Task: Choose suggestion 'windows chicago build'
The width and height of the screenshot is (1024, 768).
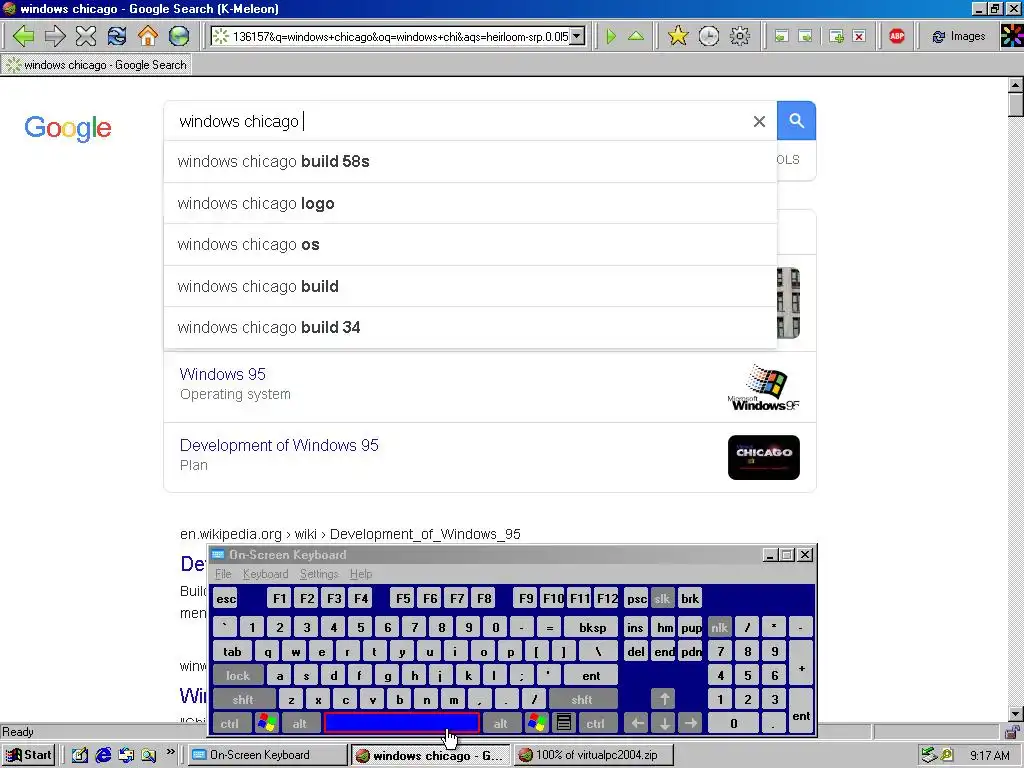Action: coord(470,287)
